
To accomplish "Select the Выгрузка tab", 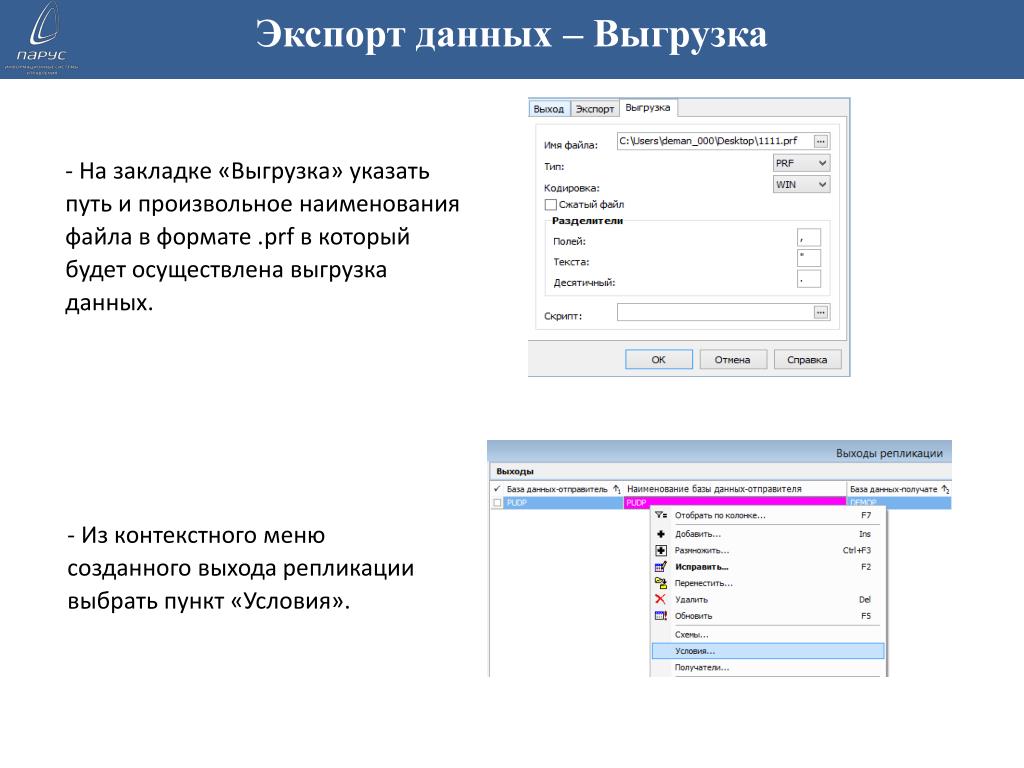I will pyautogui.click(x=648, y=108).
